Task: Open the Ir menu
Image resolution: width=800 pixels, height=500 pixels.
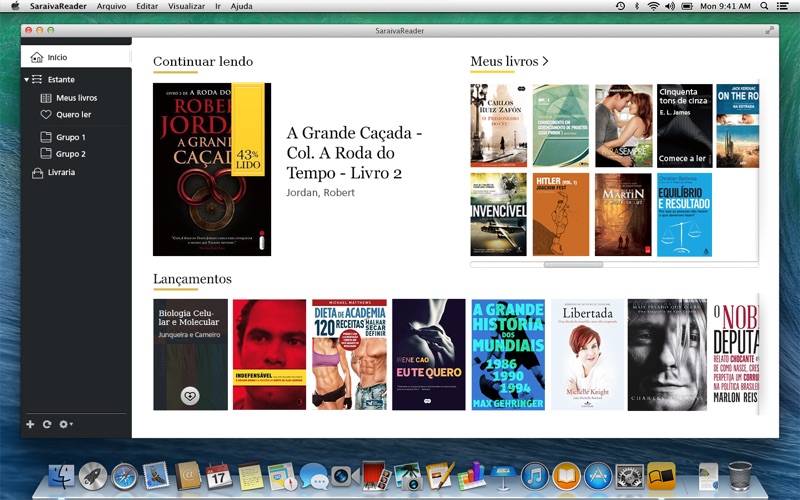Action: click(218, 6)
